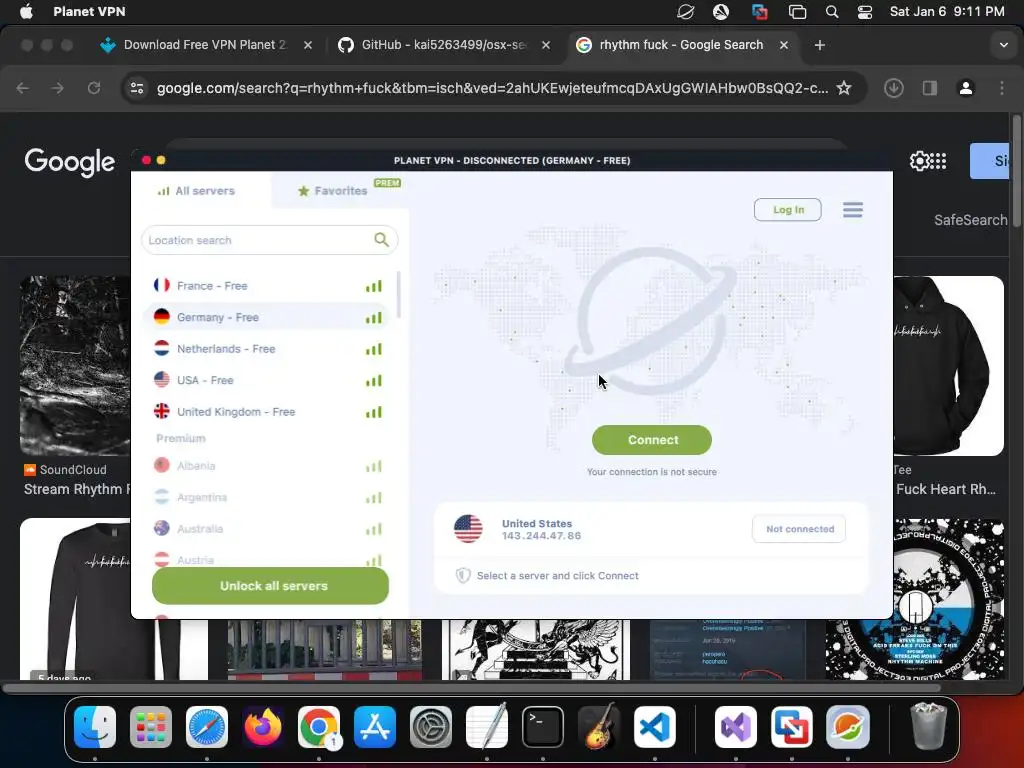Click Chrome back navigation arrow

coord(23,88)
